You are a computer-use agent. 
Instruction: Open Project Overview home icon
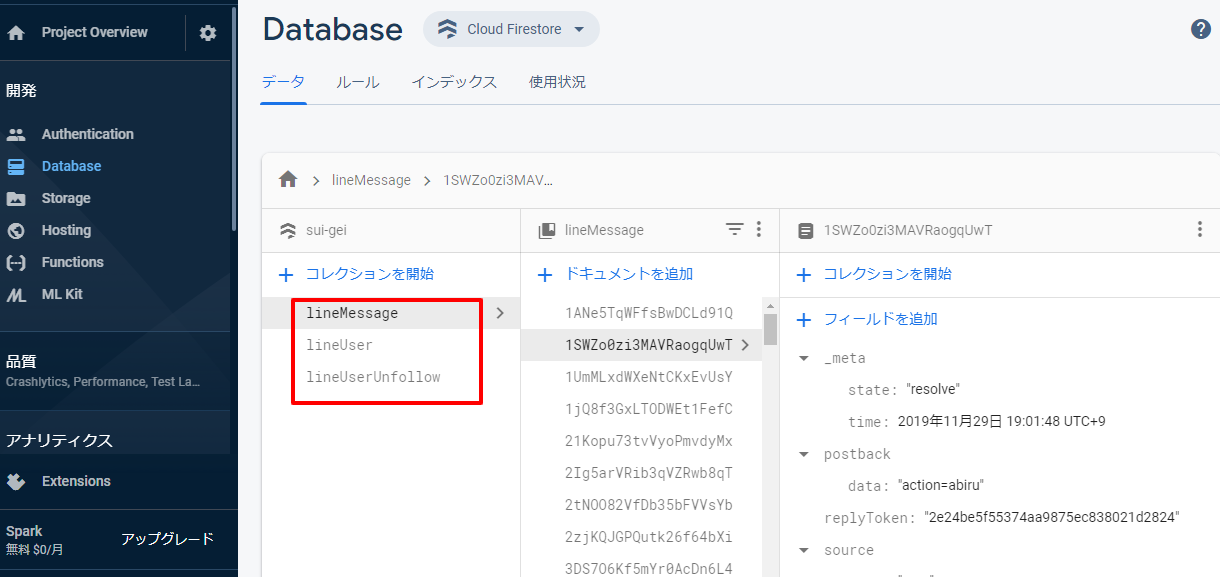coord(16,33)
